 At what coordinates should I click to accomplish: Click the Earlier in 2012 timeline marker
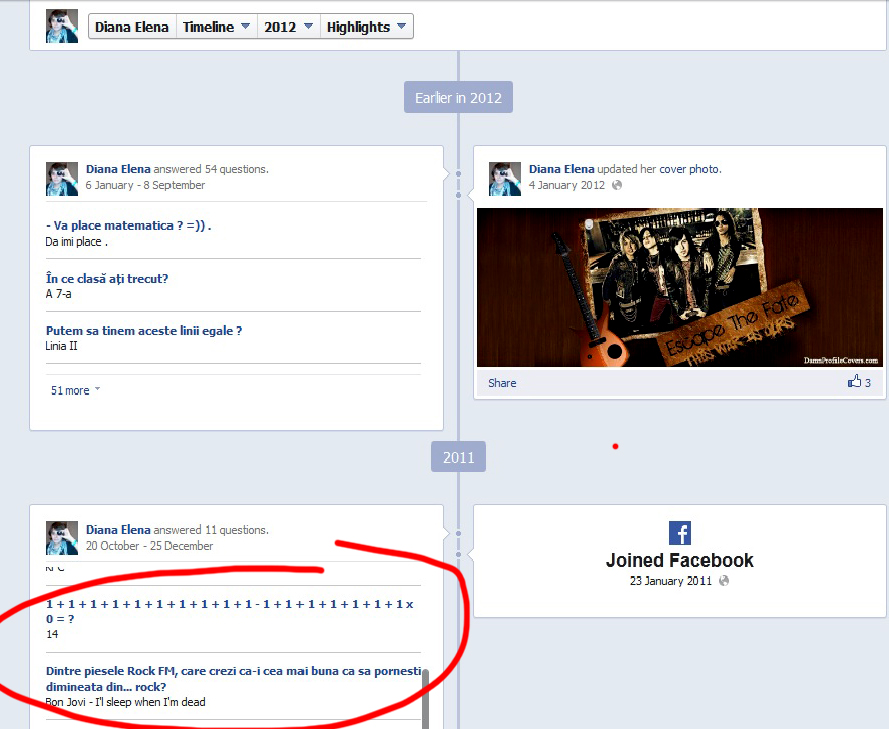click(x=458, y=97)
